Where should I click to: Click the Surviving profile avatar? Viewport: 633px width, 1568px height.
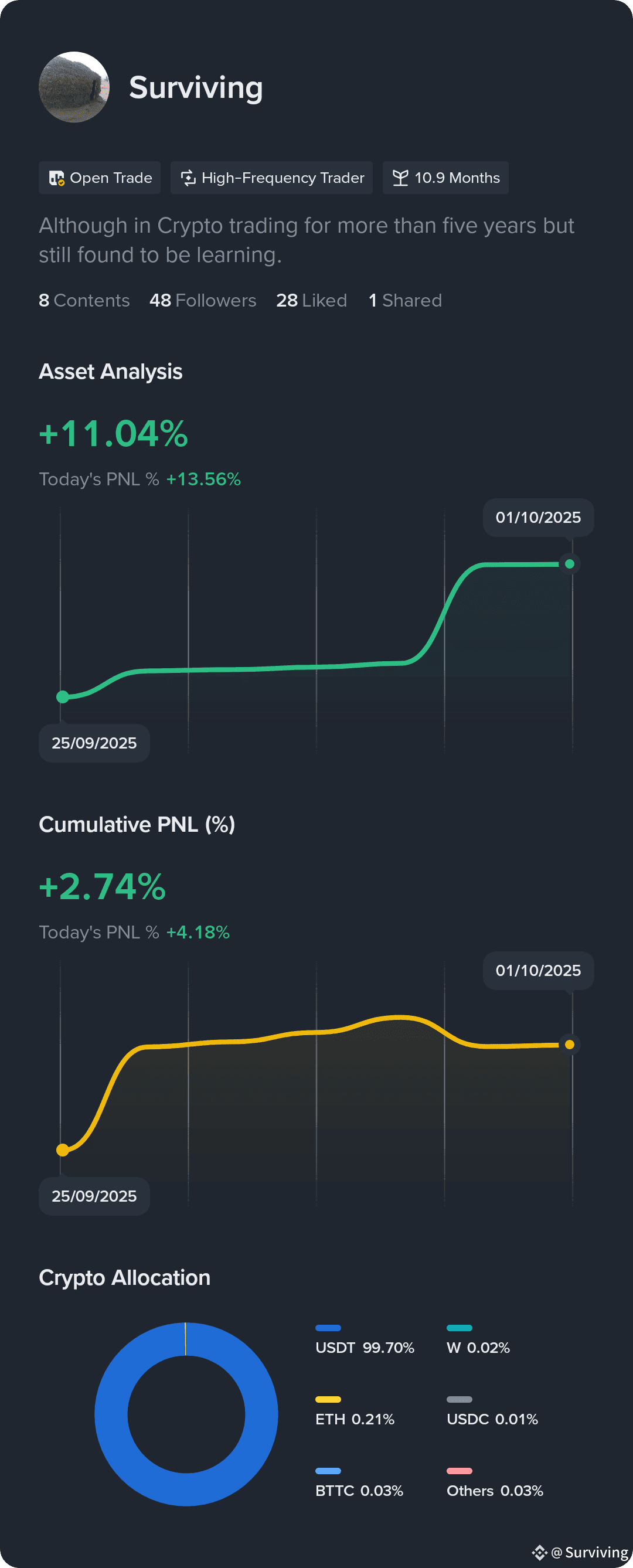pos(74,87)
